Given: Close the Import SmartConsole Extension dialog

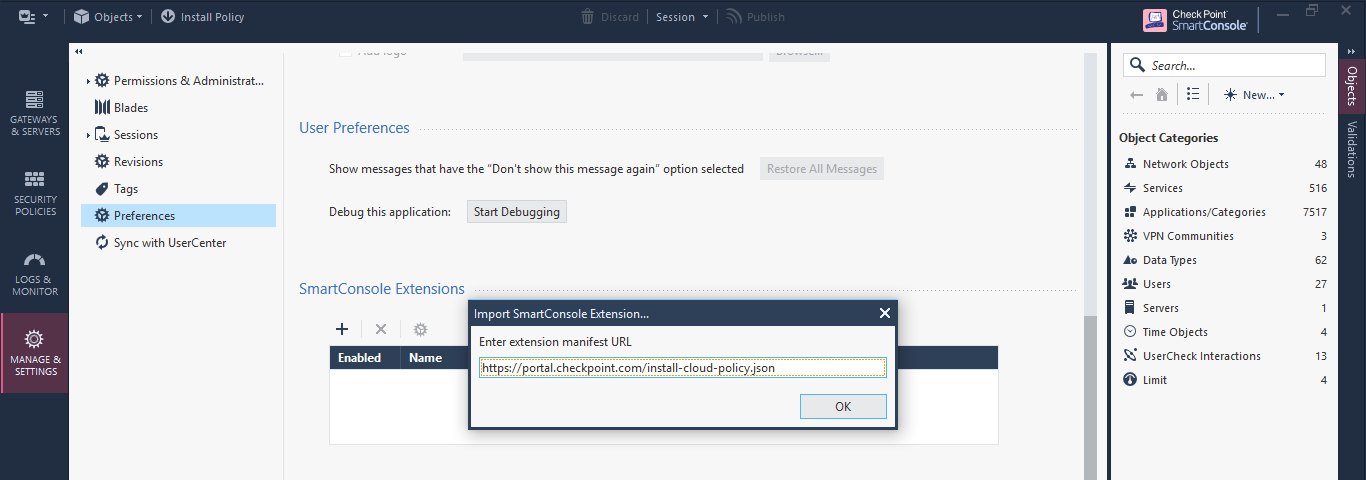Looking at the screenshot, I should click(884, 313).
